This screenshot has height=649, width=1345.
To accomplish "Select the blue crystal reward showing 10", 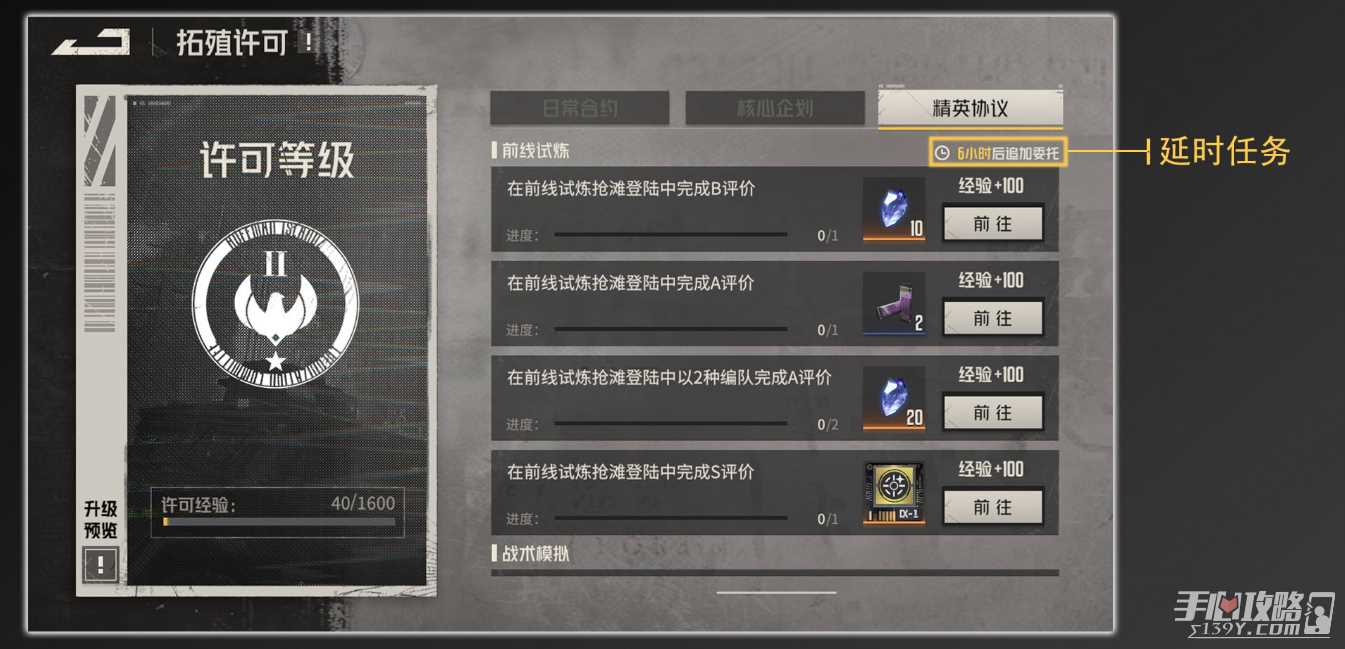I will 894,209.
